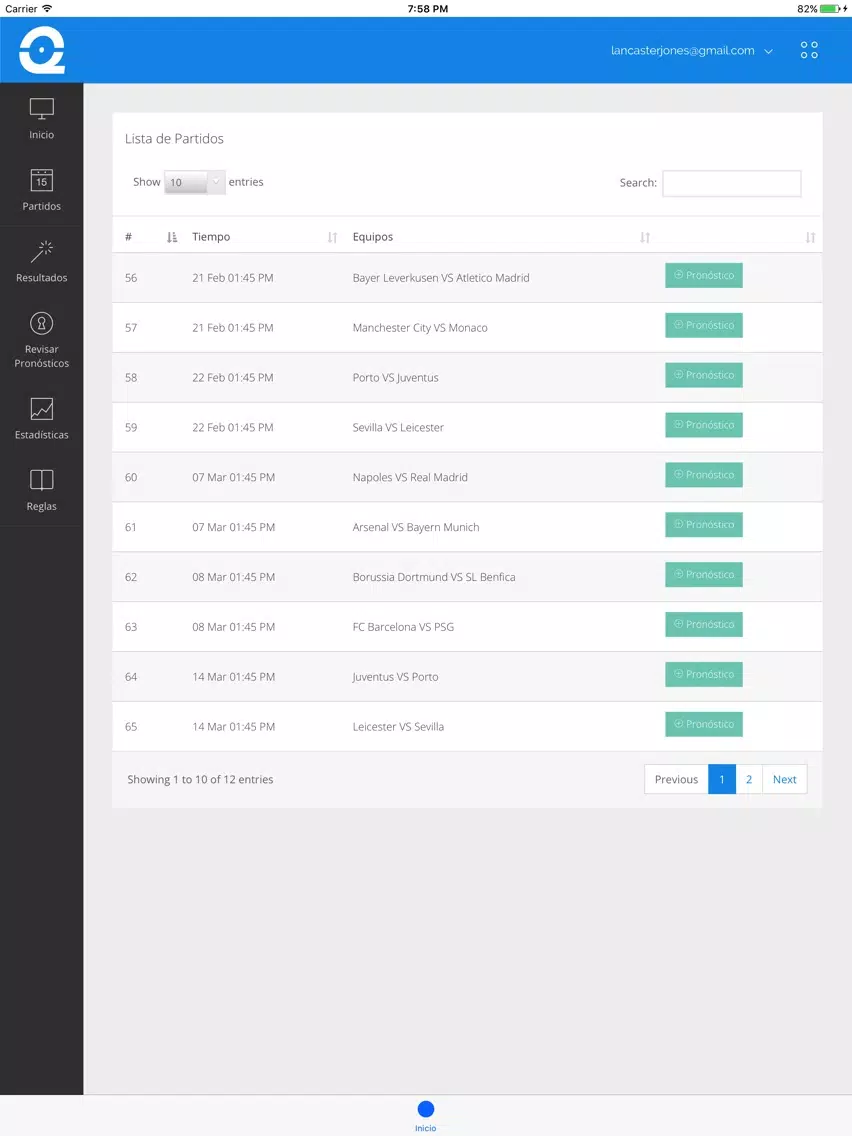Click the 07 Mar 01:45 PM time in row 60
Viewport: 852px width, 1136px height.
233,477
